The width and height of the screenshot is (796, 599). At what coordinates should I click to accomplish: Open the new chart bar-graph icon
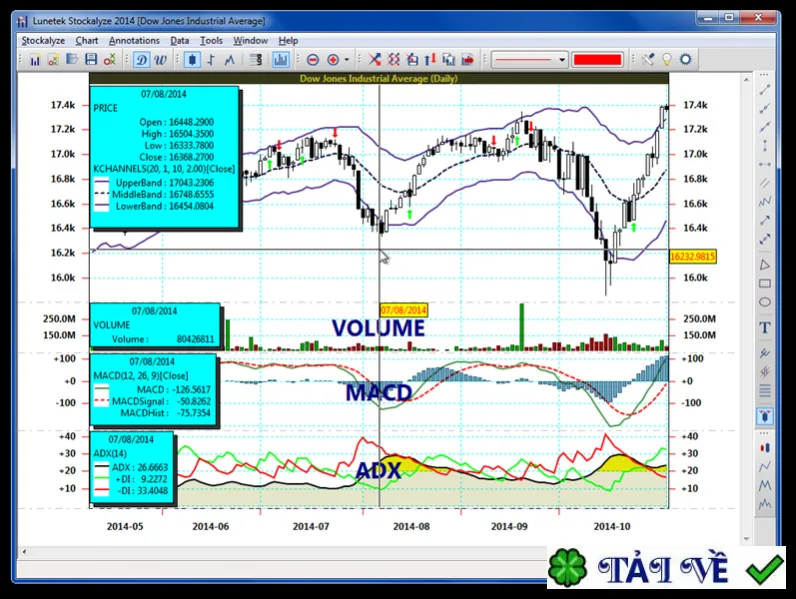(x=35, y=60)
